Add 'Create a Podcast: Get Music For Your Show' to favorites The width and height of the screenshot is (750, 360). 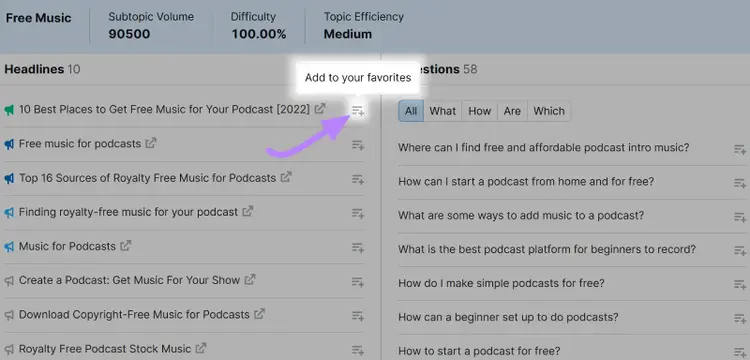pyautogui.click(x=358, y=282)
